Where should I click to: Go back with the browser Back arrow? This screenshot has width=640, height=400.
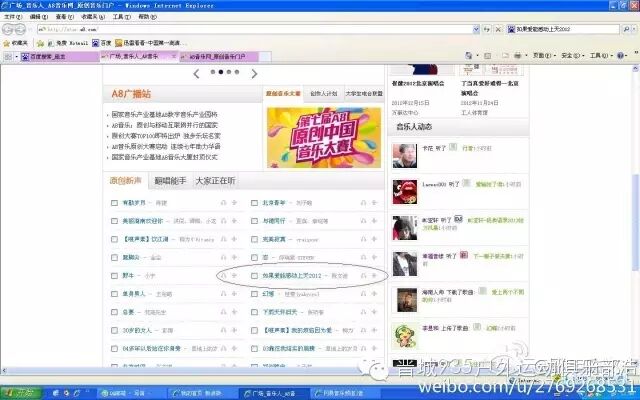[8, 29]
